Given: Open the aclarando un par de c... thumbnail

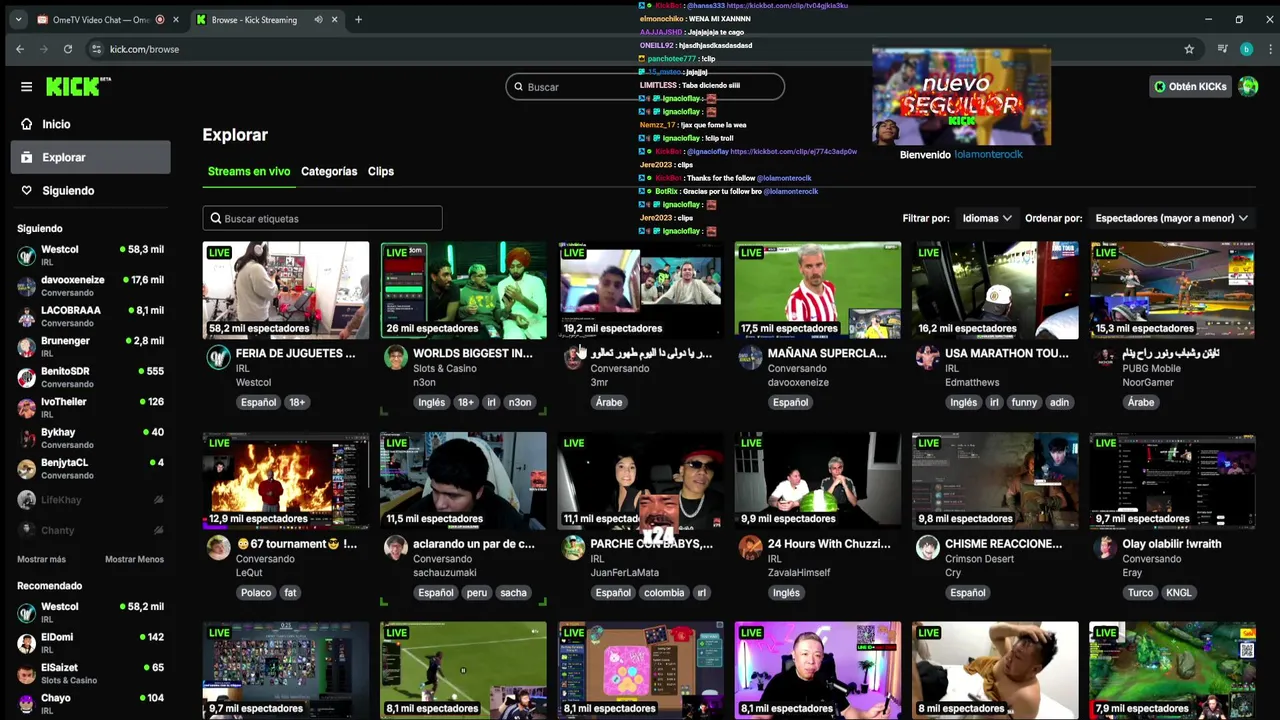Looking at the screenshot, I should (x=463, y=480).
